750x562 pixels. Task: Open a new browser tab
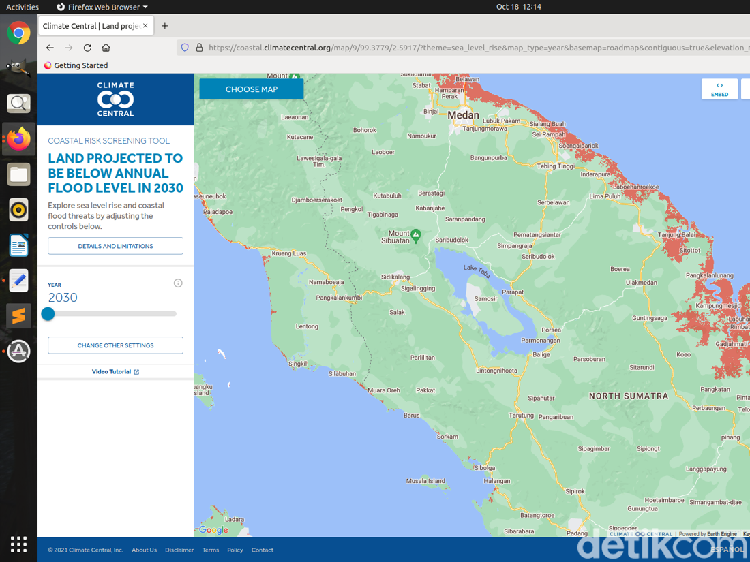coord(165,26)
